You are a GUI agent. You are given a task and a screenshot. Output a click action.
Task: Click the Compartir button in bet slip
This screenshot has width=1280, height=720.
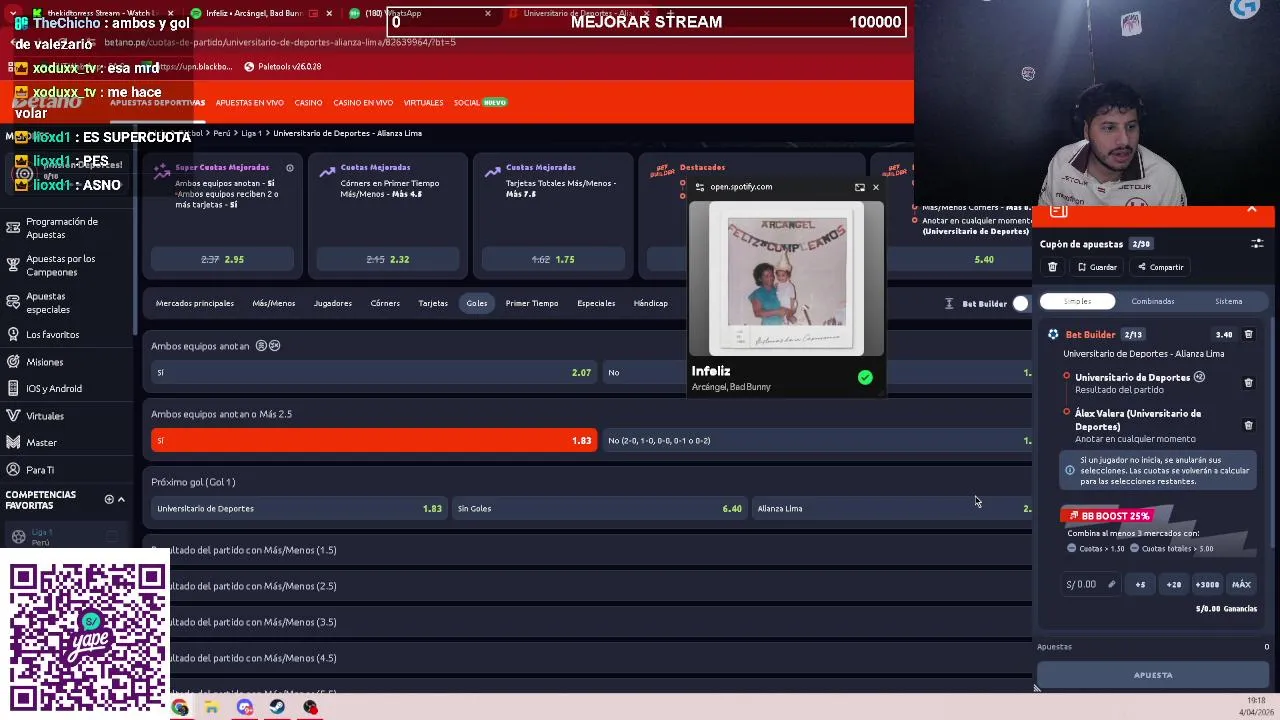point(1160,267)
